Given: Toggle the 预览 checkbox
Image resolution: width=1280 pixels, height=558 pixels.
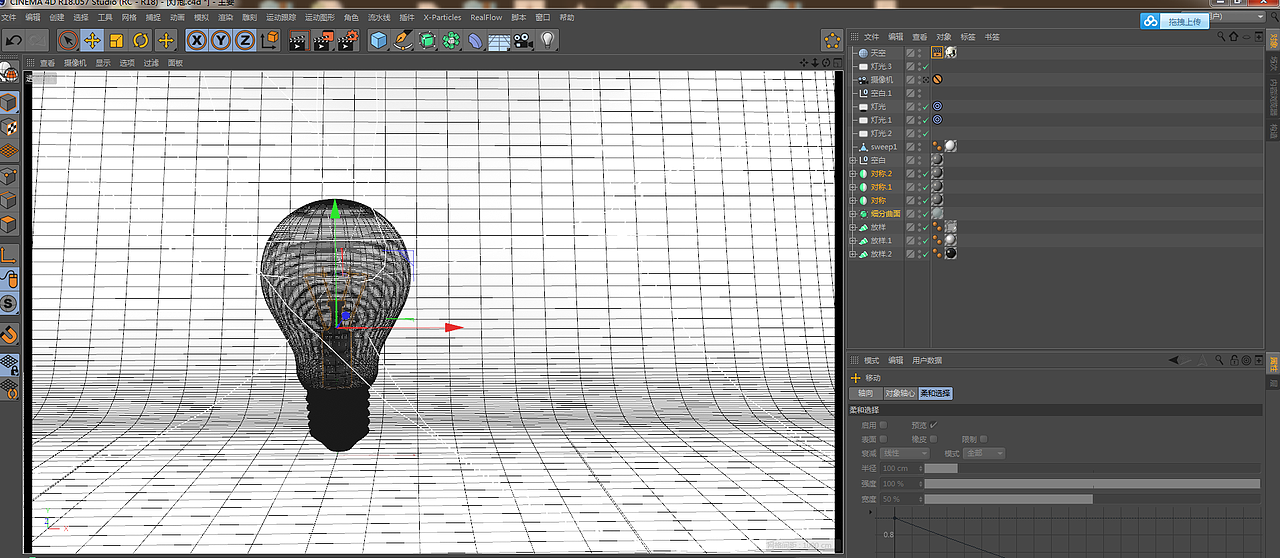Looking at the screenshot, I should click(934, 425).
